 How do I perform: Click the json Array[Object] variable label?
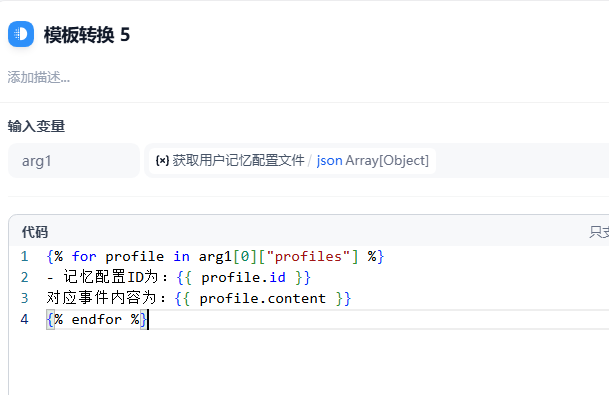point(372,160)
